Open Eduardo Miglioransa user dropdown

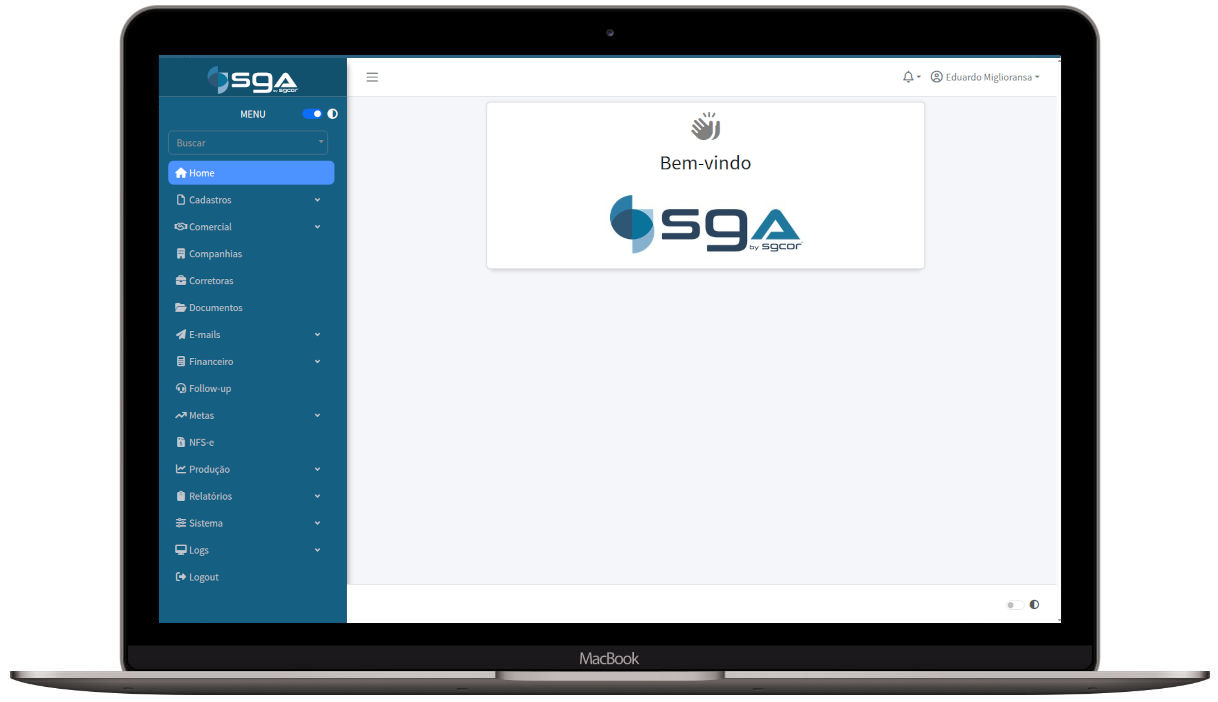(x=985, y=77)
